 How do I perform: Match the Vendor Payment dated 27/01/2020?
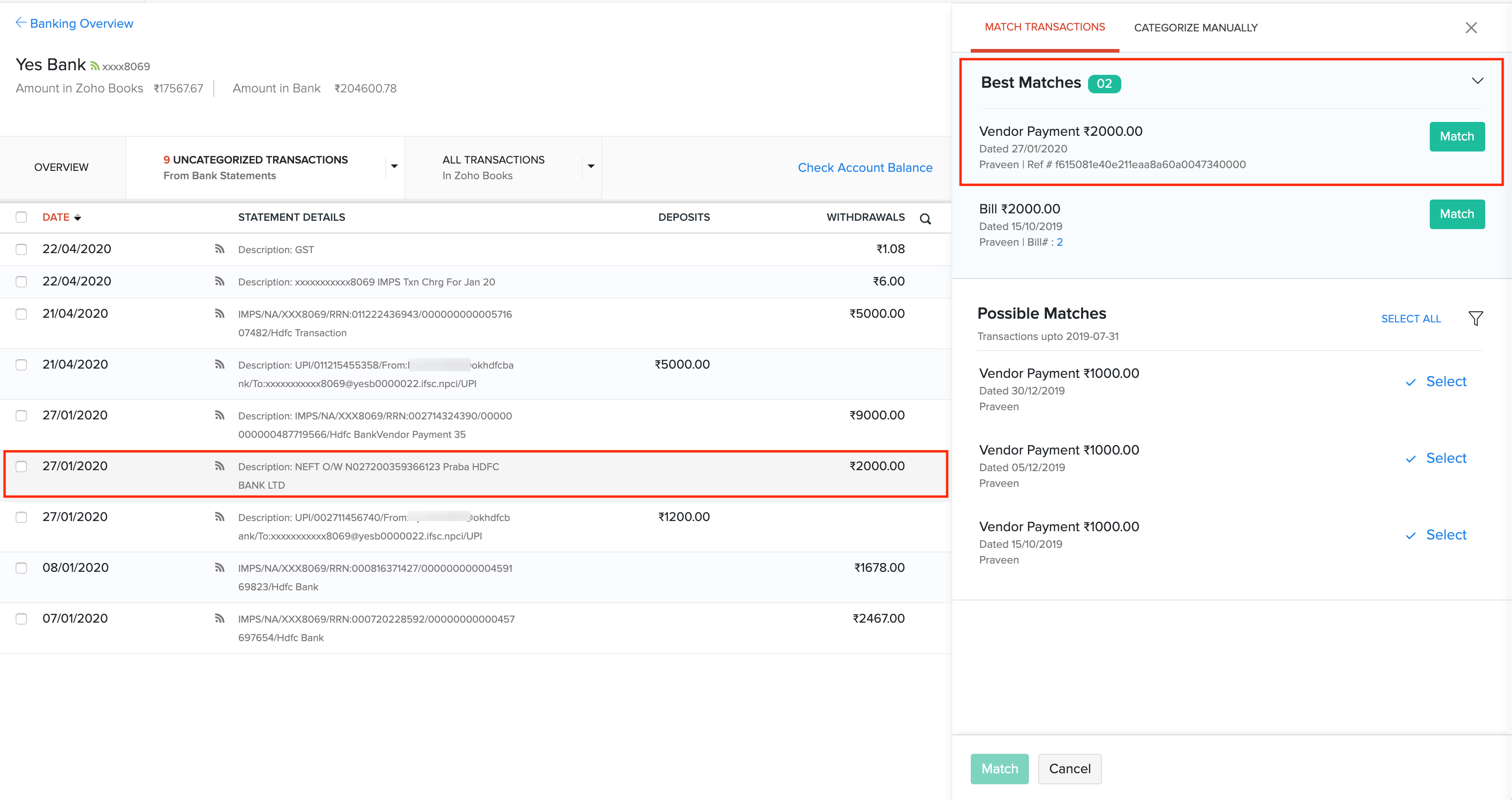tap(1456, 137)
